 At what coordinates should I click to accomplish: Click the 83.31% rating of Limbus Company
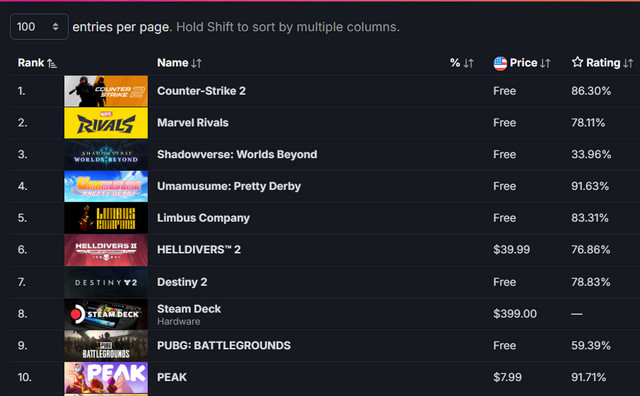(x=590, y=218)
